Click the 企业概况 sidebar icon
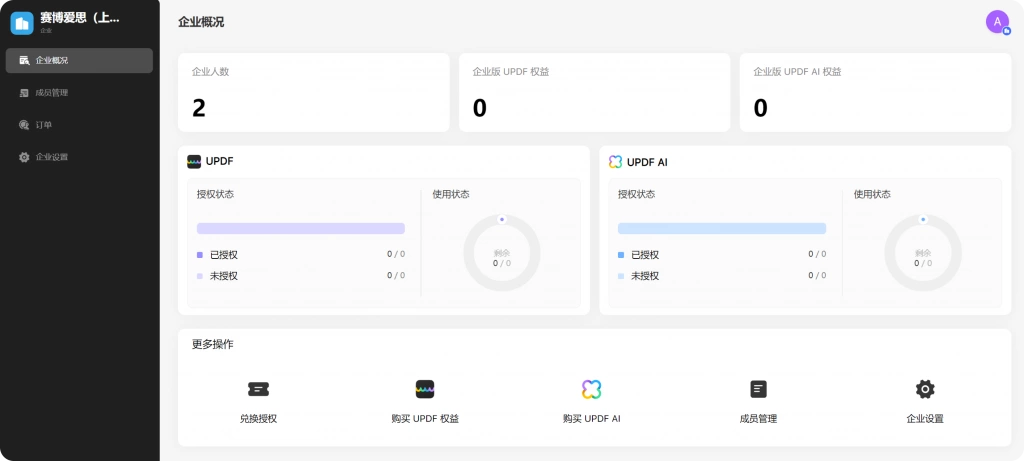 point(24,60)
